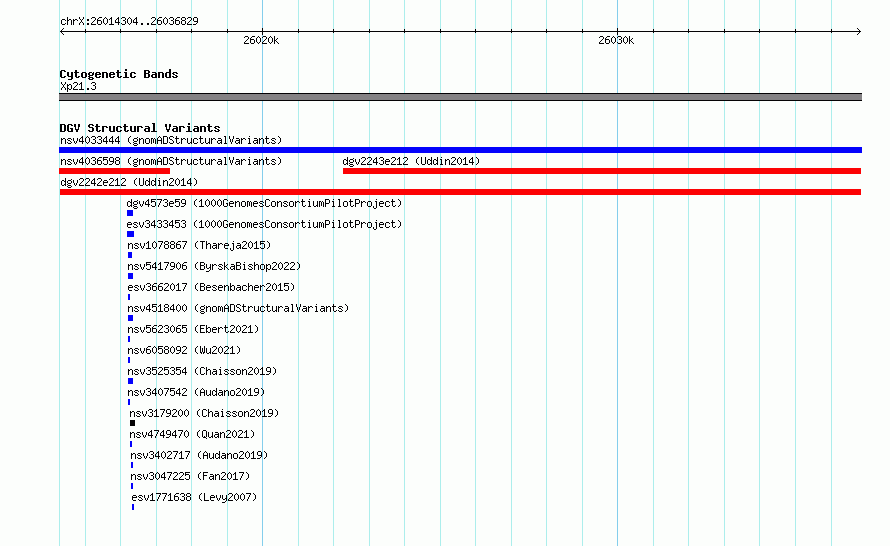The width and height of the screenshot is (890, 546).
Task: Click the thin blue glyph under esv1771638
Action: pos(133,507)
